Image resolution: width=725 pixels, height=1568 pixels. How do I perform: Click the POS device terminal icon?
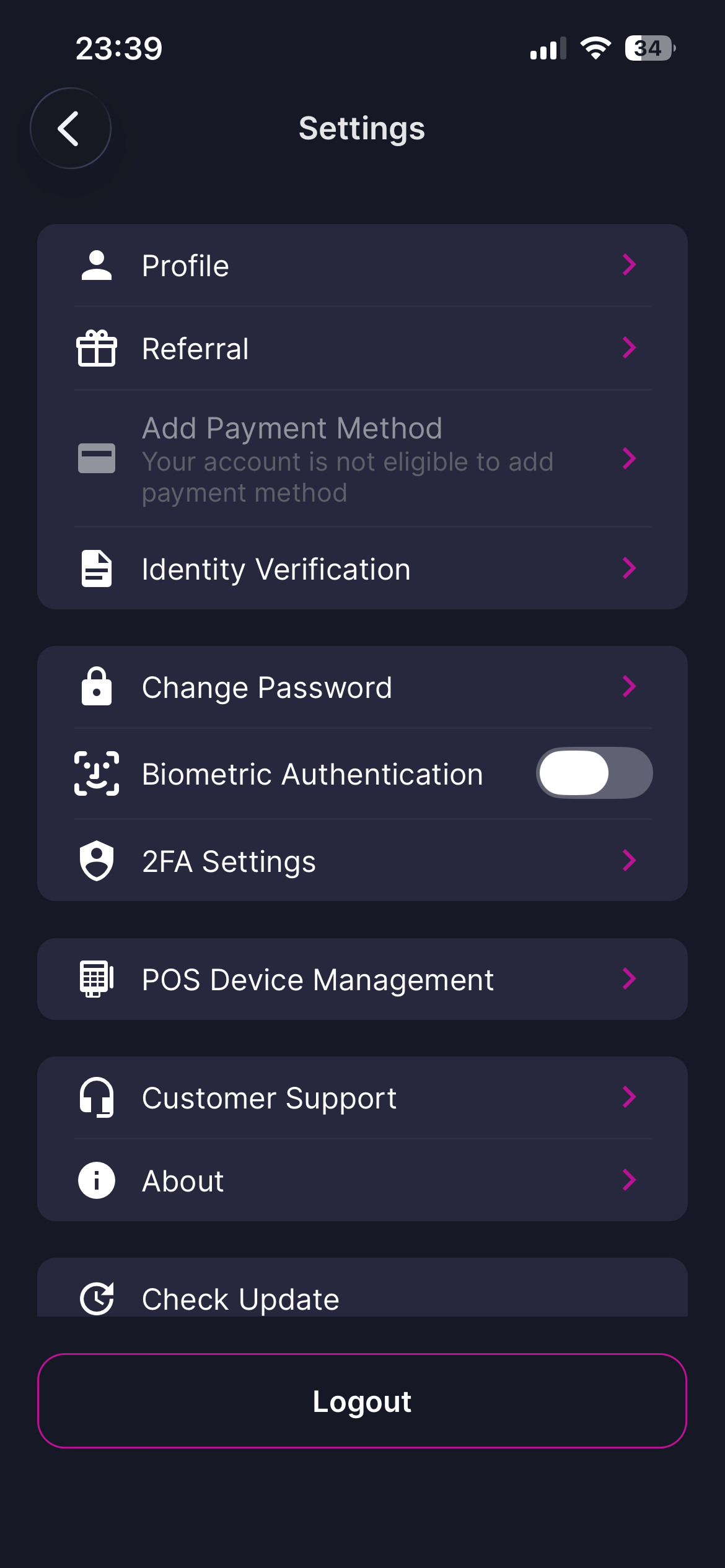tap(97, 979)
